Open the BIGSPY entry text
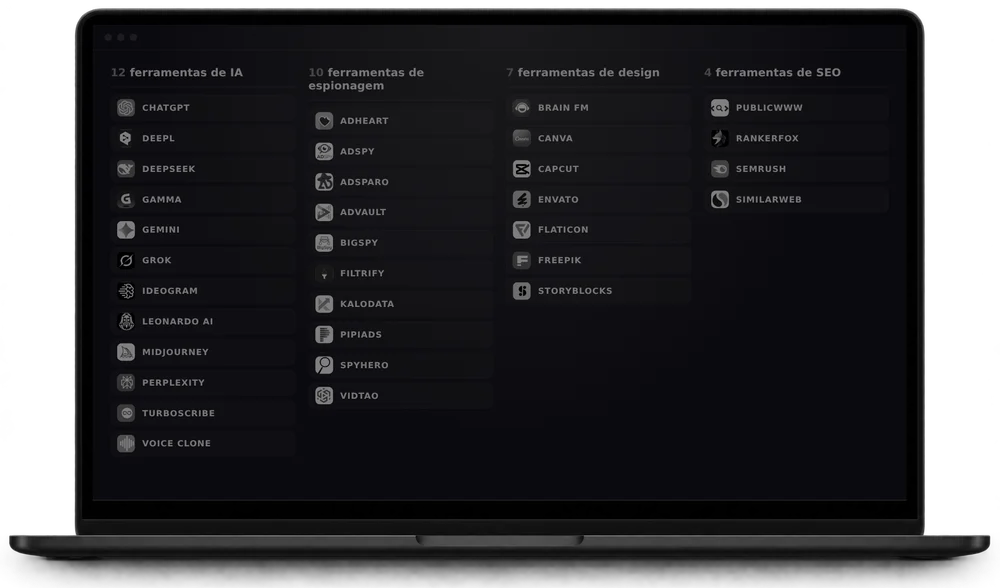Screen dimensions: 1000x588 (359, 243)
